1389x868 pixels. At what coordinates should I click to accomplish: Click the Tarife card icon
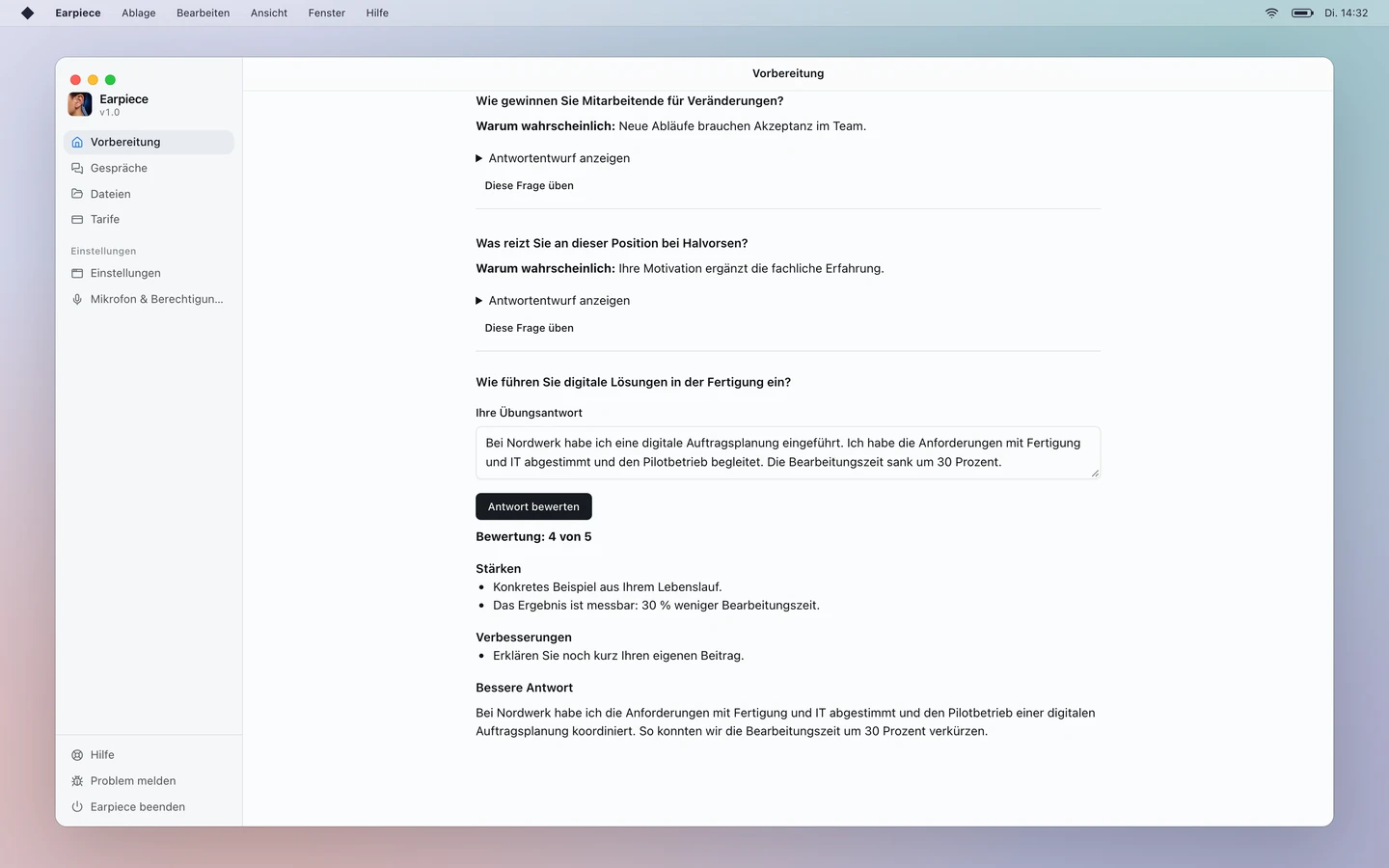click(x=77, y=219)
